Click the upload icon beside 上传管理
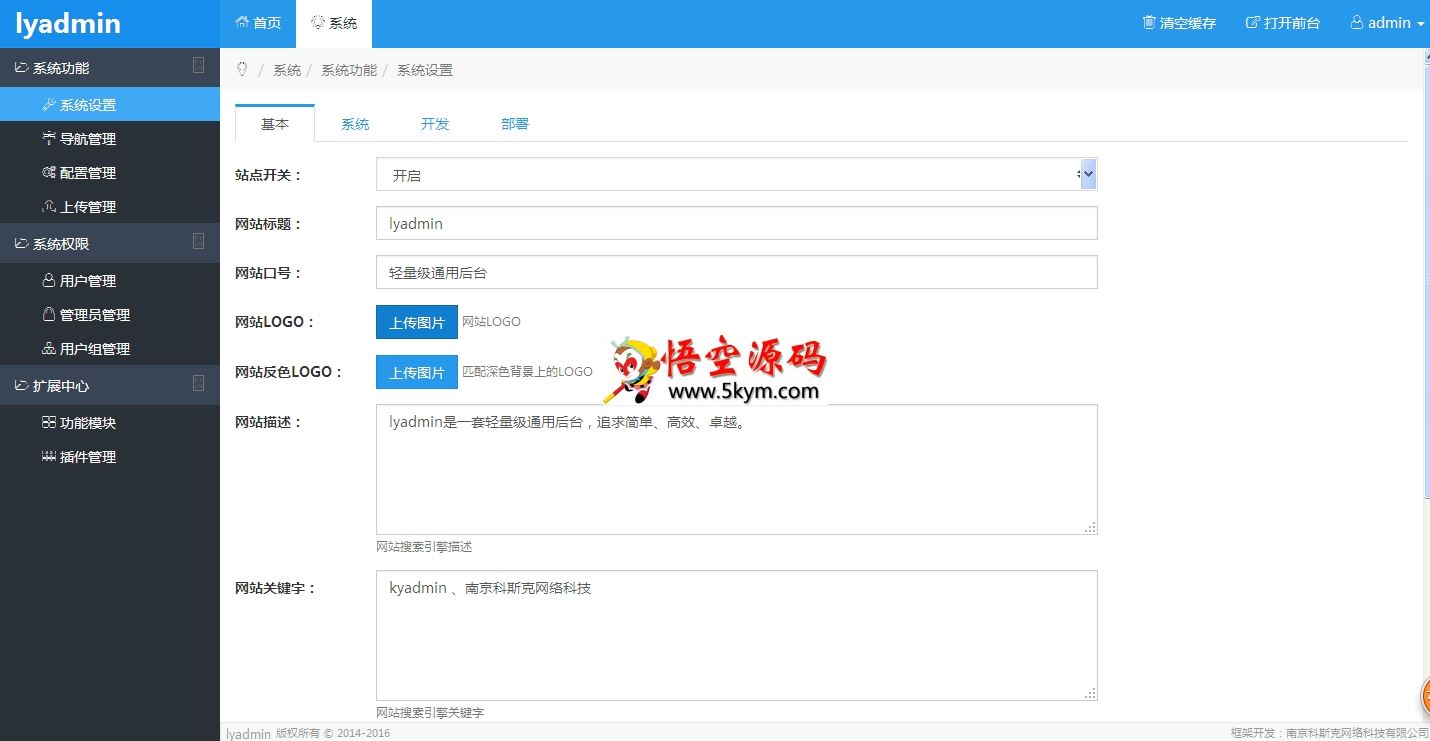This screenshot has height=741, width=1430. [x=48, y=207]
